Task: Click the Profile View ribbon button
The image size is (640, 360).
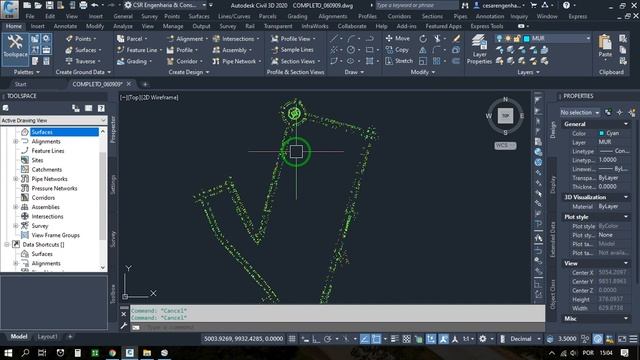Action: (x=292, y=38)
